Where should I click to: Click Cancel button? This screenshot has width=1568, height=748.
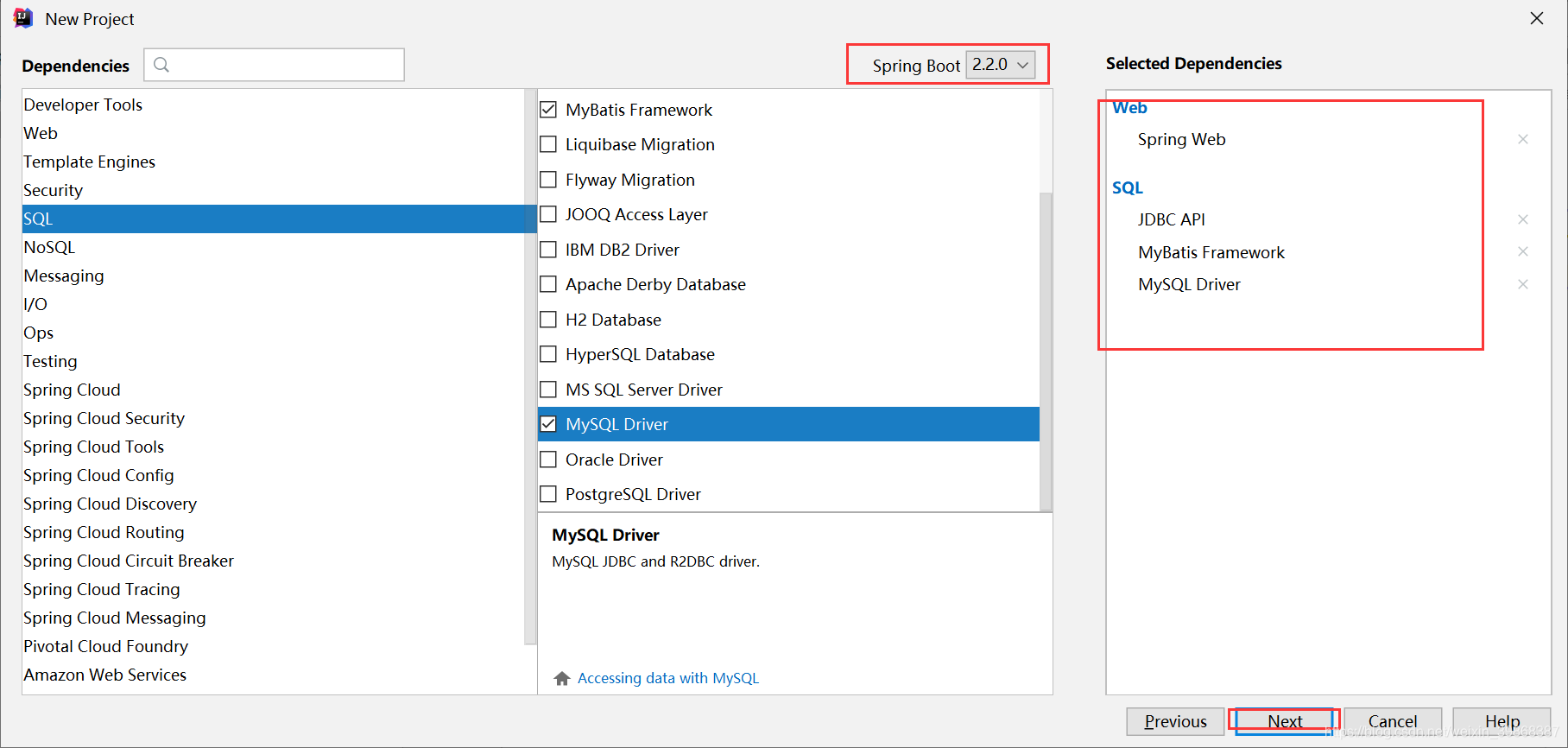[1393, 721]
